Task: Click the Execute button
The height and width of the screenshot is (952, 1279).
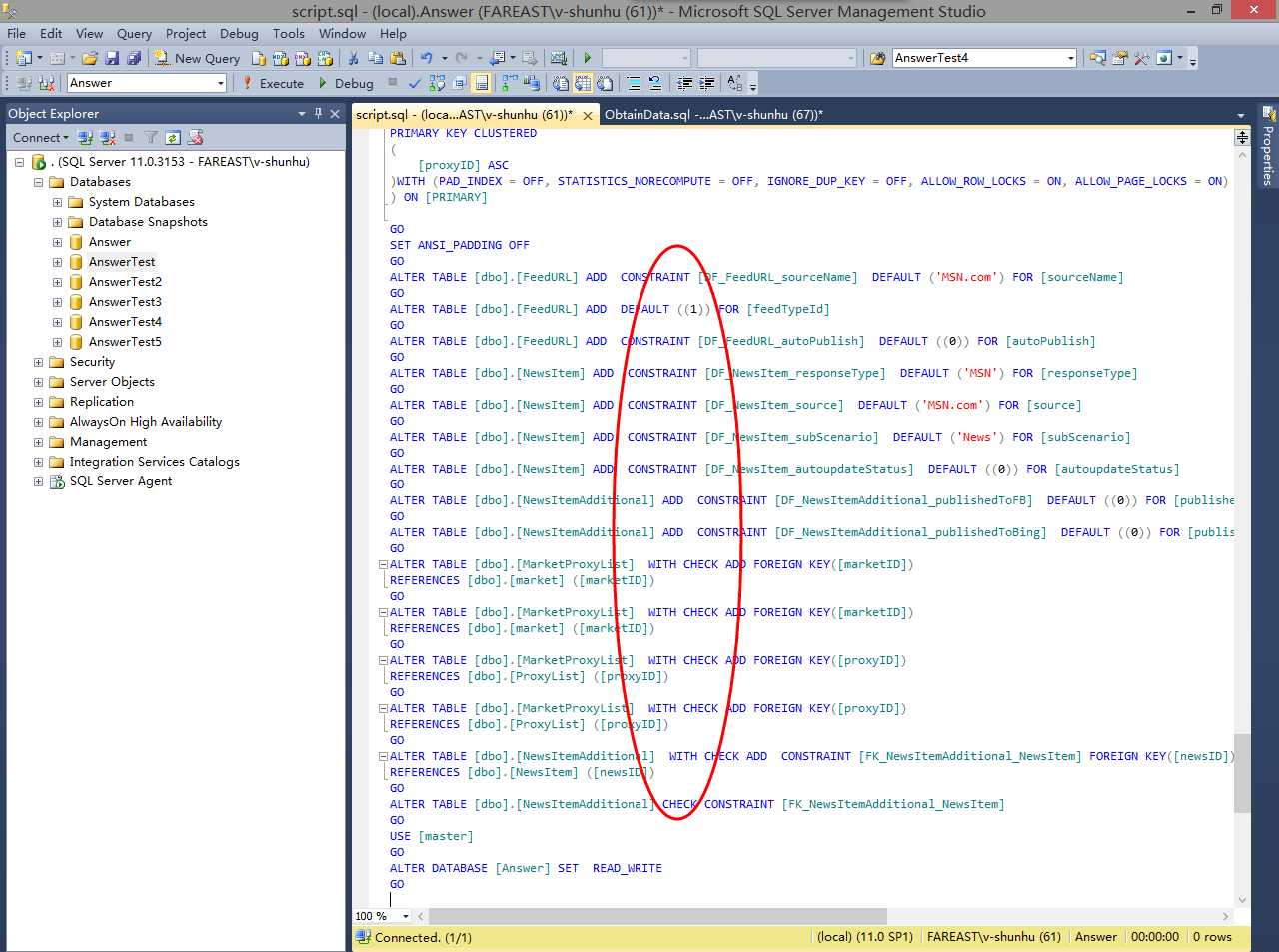Action: (273, 83)
